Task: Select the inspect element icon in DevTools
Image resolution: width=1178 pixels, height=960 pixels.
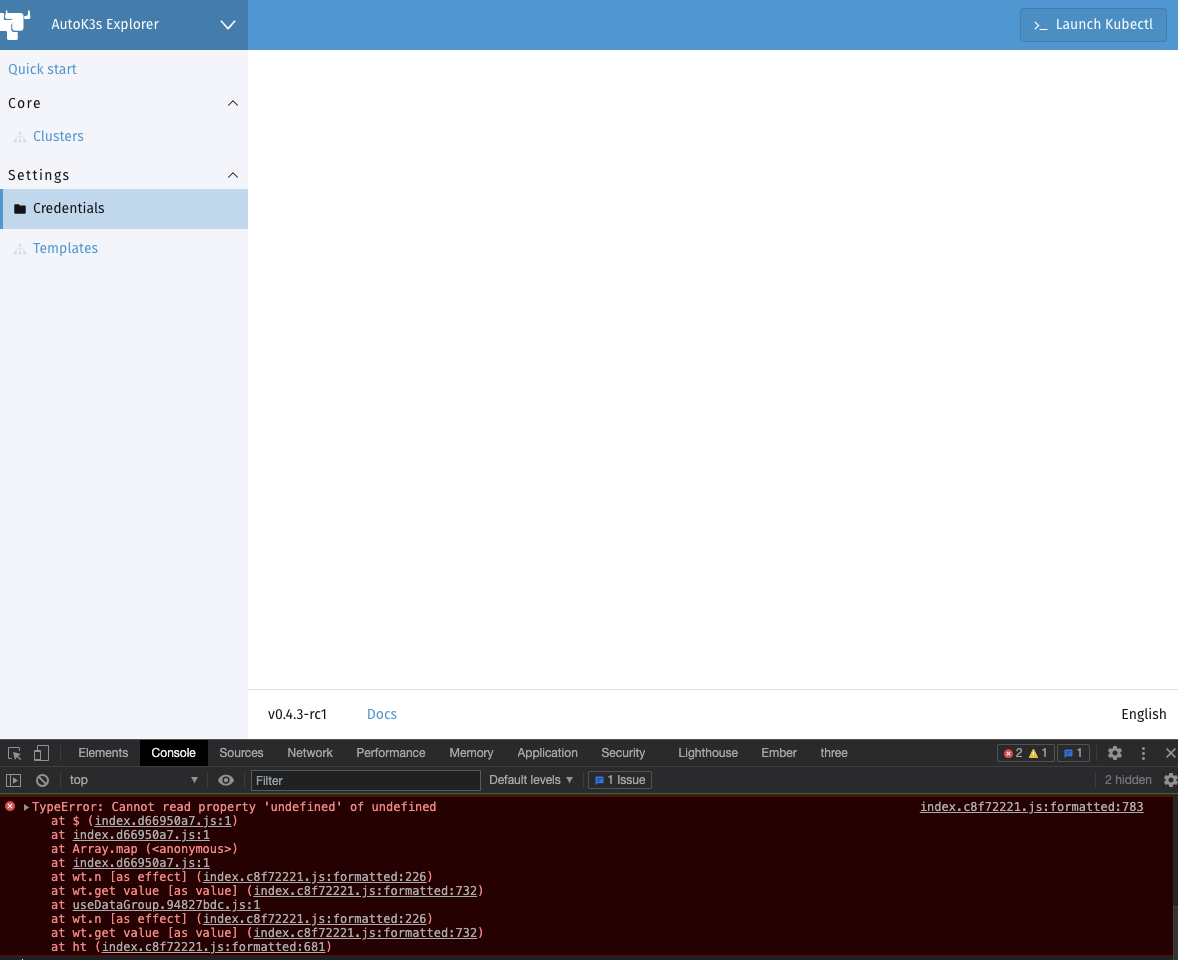Action: (14, 752)
